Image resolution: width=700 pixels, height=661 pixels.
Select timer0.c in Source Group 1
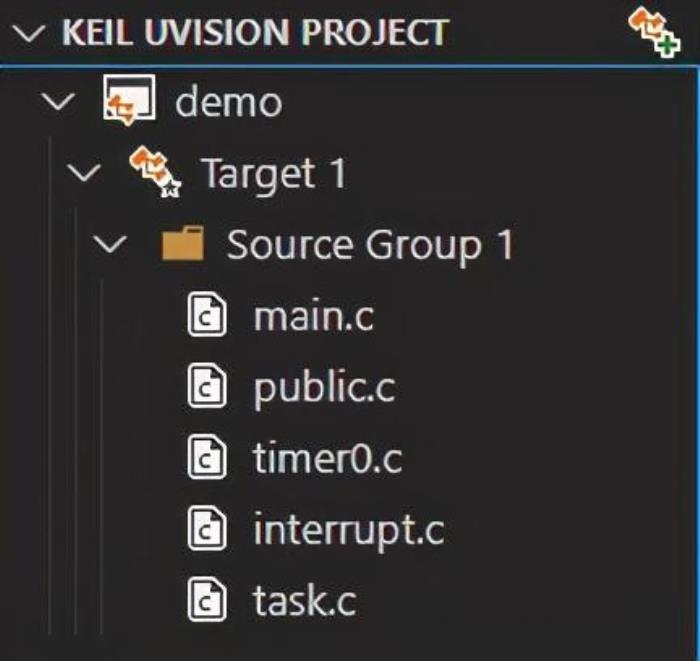[x=327, y=459]
